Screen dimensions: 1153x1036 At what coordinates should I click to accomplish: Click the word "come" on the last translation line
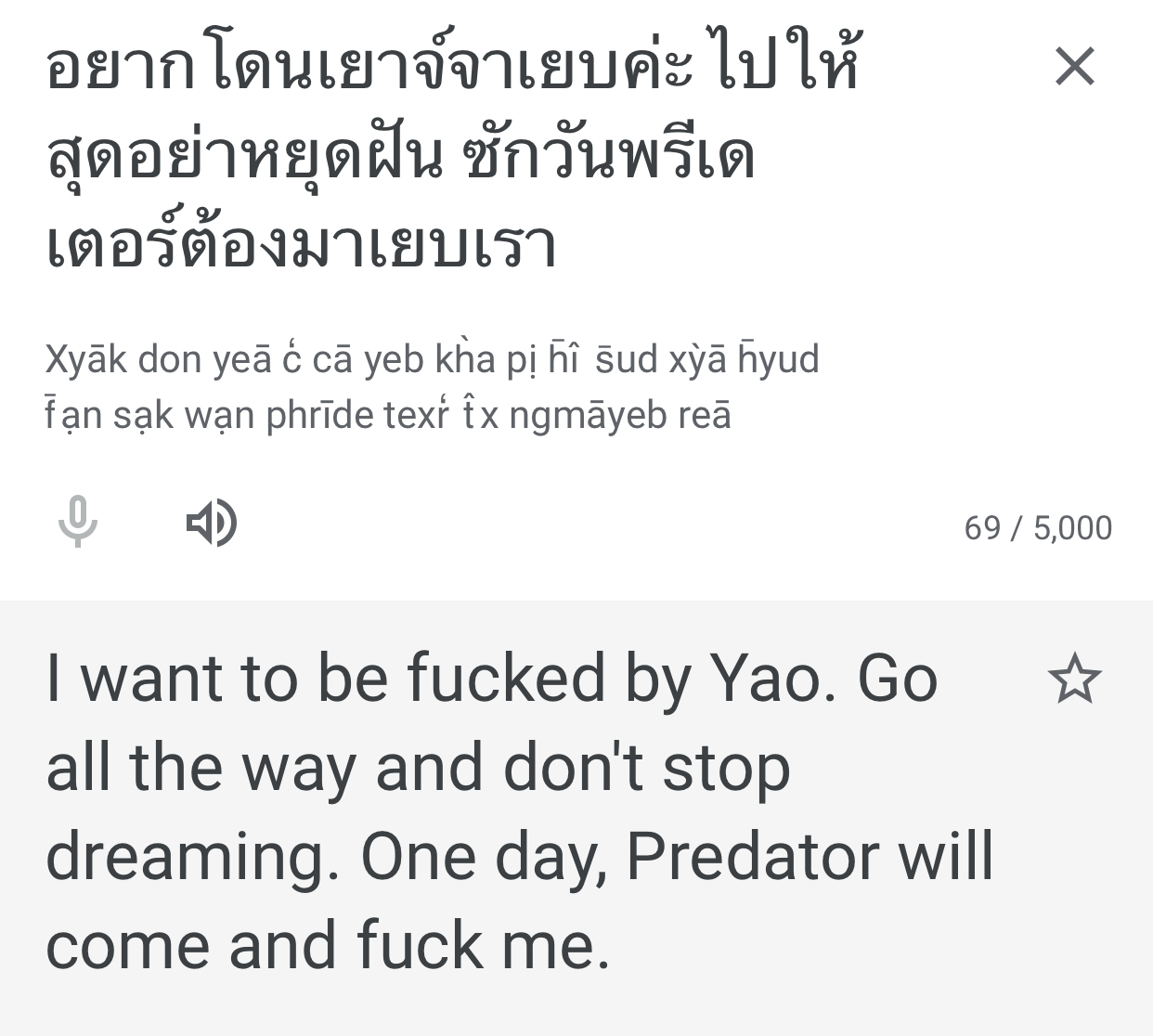pos(128,946)
